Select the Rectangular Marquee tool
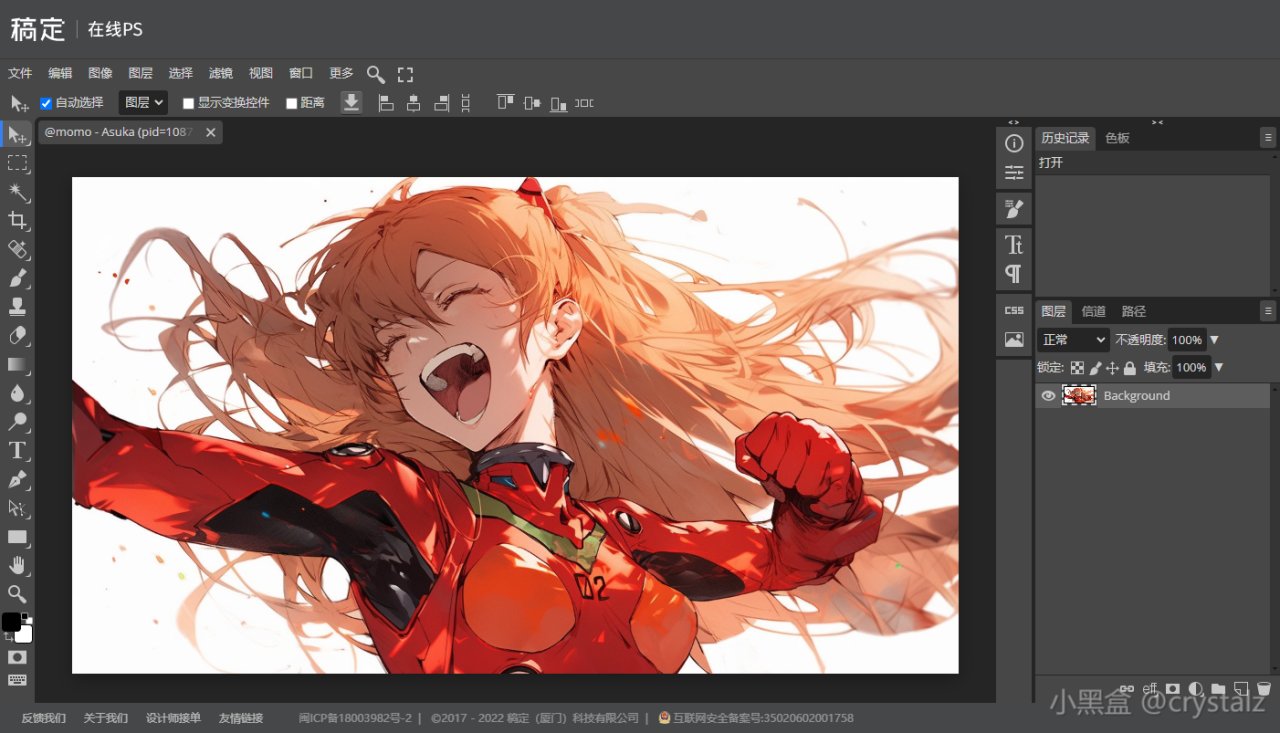Viewport: 1280px width, 733px height. [17, 163]
